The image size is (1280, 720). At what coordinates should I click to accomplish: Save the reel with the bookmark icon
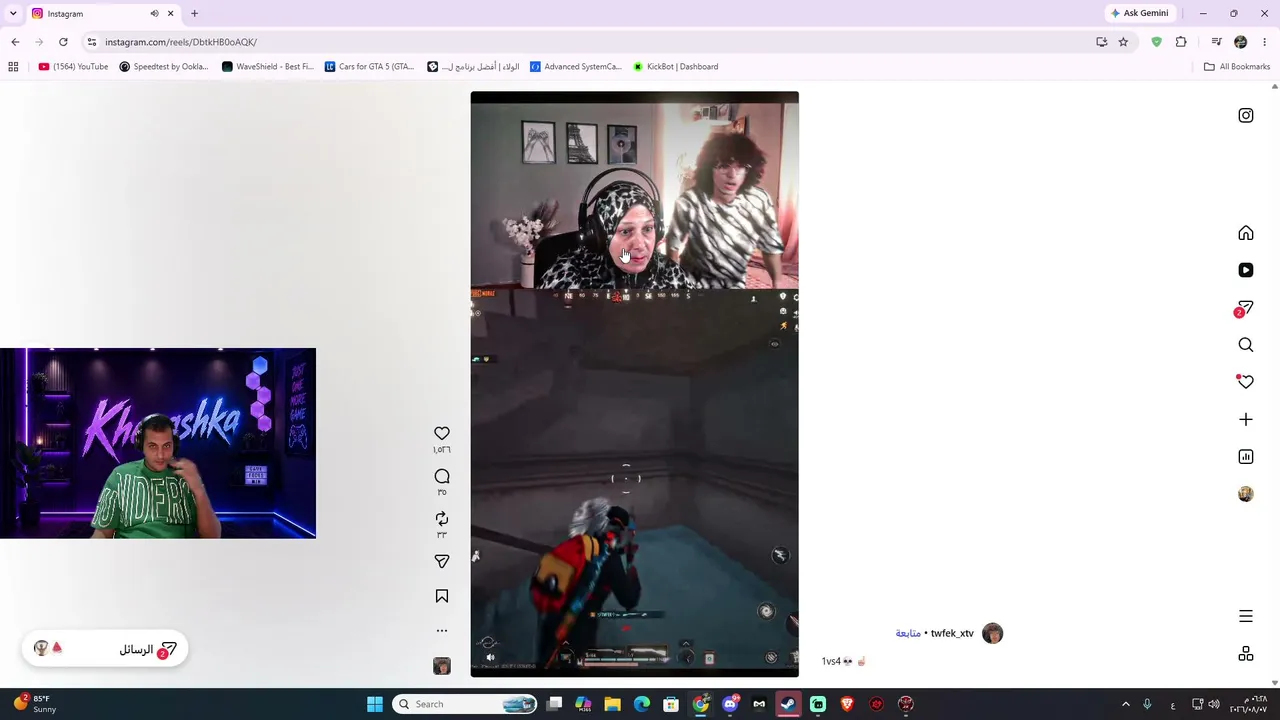(x=442, y=596)
